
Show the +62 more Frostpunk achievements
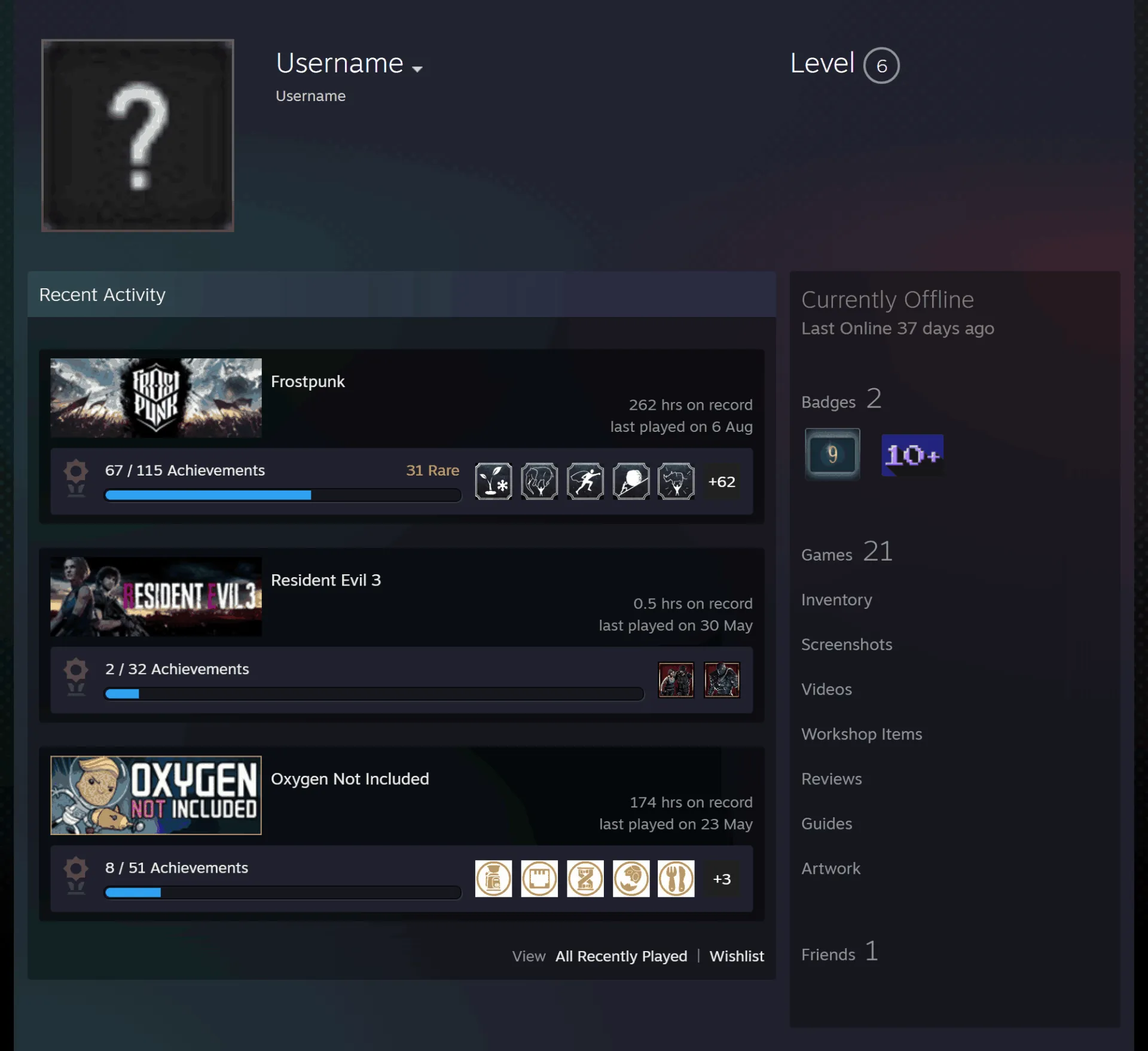722,482
